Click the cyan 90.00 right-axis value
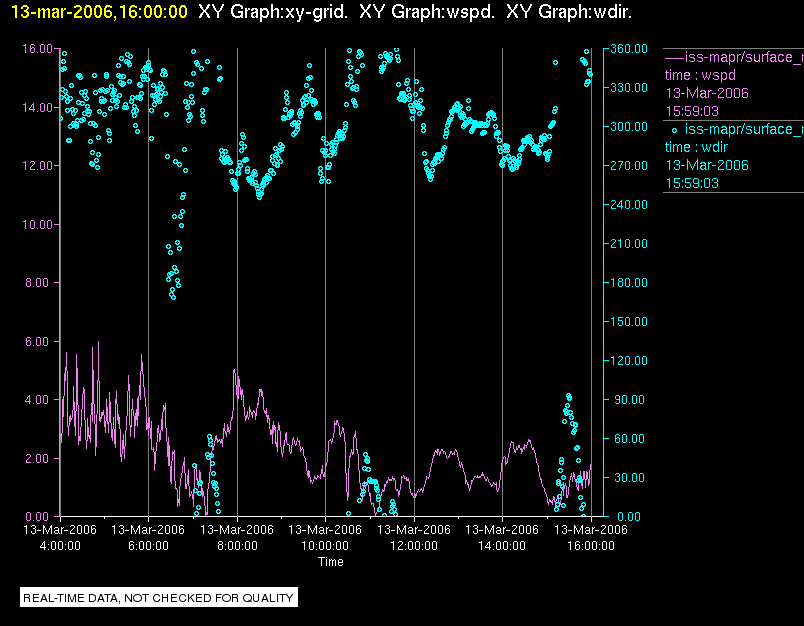The image size is (804, 626). (x=631, y=399)
